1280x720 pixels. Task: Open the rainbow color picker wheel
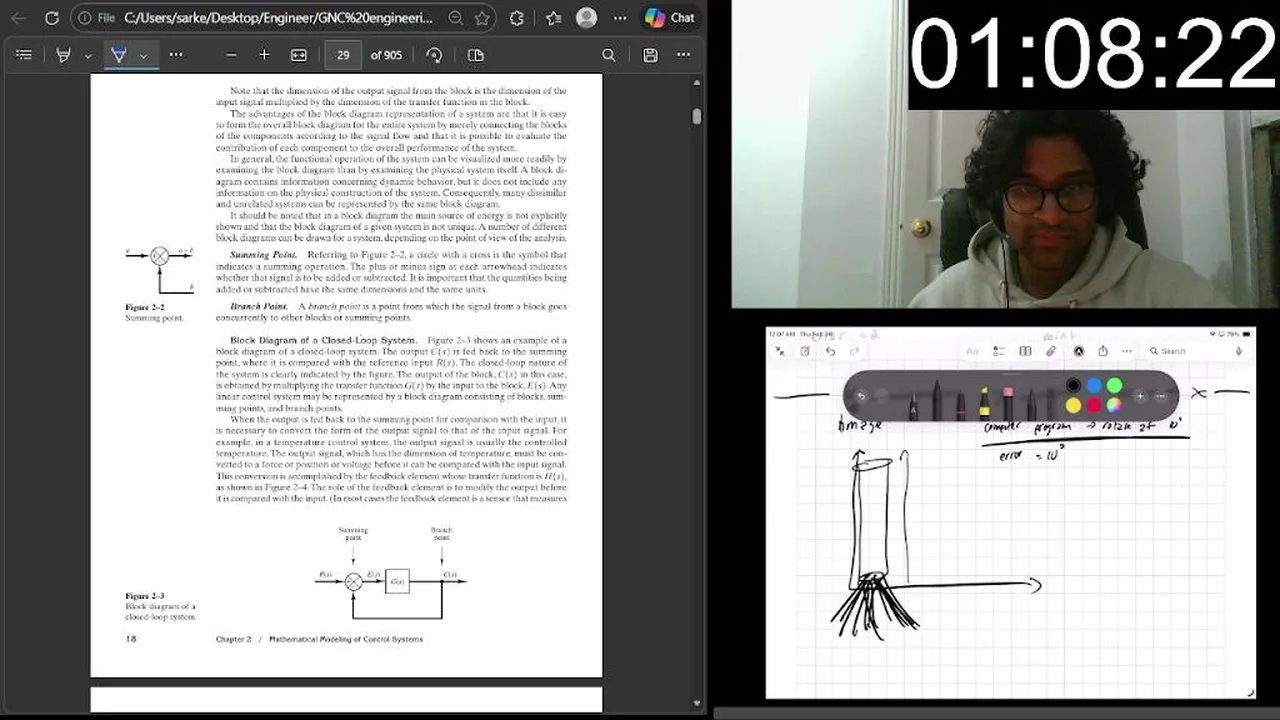tap(1114, 405)
